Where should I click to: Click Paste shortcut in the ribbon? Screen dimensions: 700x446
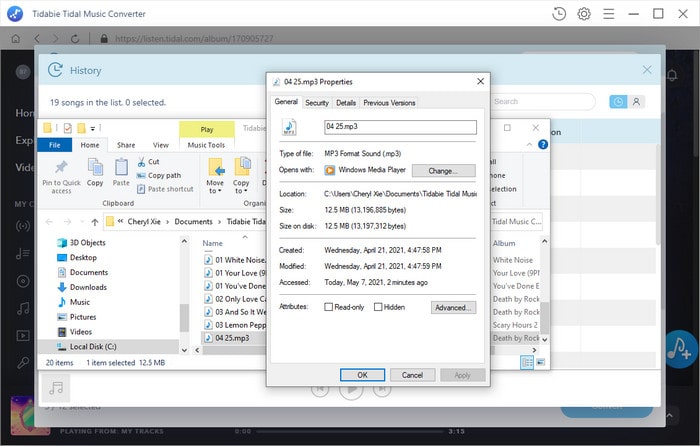click(x=165, y=189)
